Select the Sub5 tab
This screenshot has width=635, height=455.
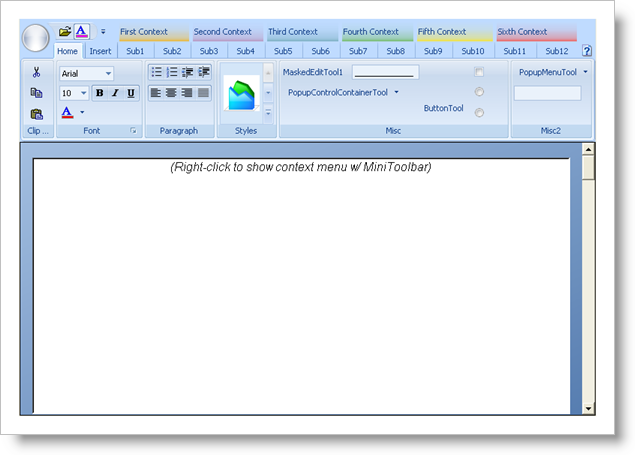click(283, 51)
